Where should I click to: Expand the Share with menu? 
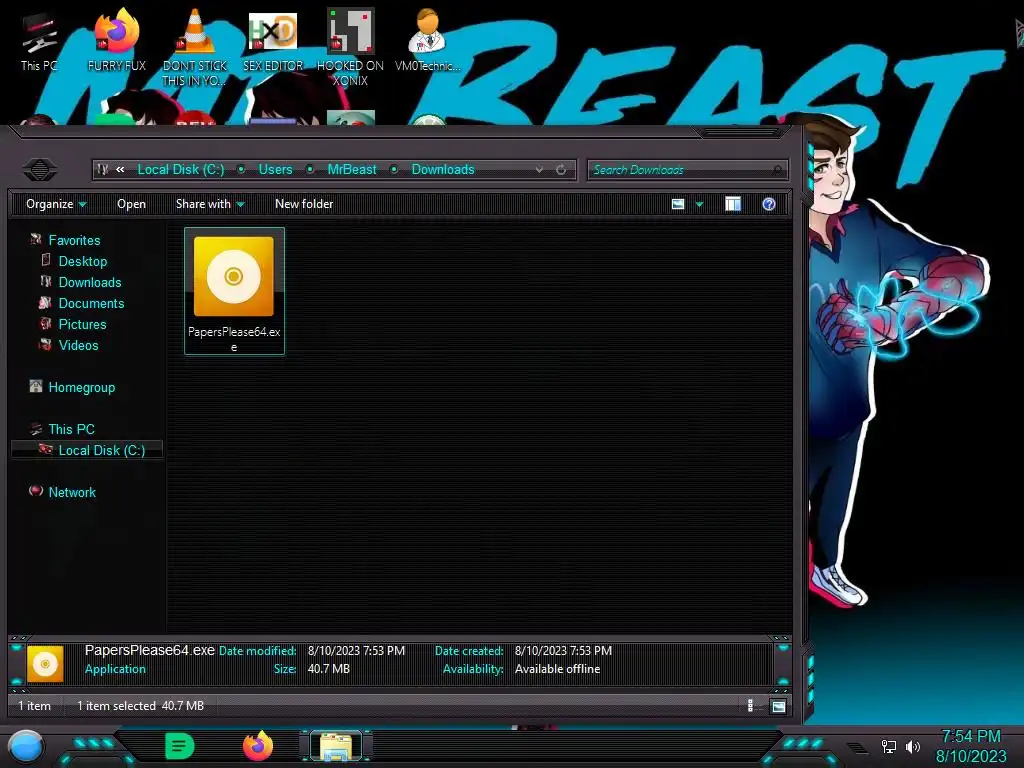[x=210, y=204]
